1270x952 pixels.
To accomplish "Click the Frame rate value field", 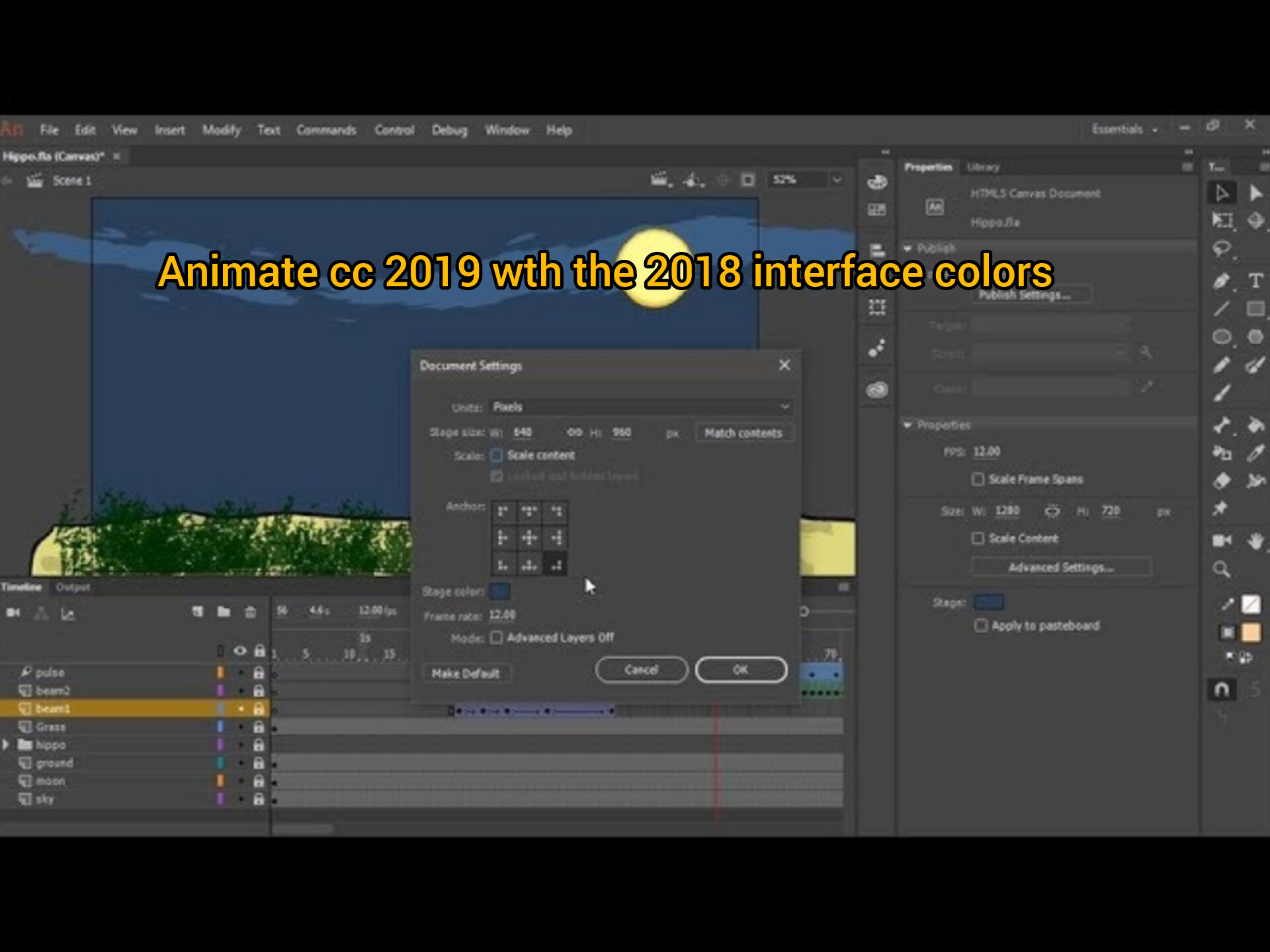I will pos(502,615).
